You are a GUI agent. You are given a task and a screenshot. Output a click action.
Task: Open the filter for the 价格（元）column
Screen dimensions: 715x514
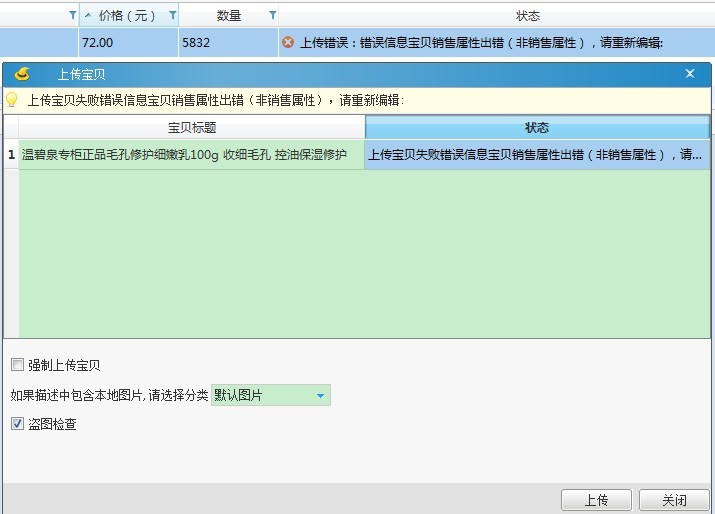click(172, 15)
